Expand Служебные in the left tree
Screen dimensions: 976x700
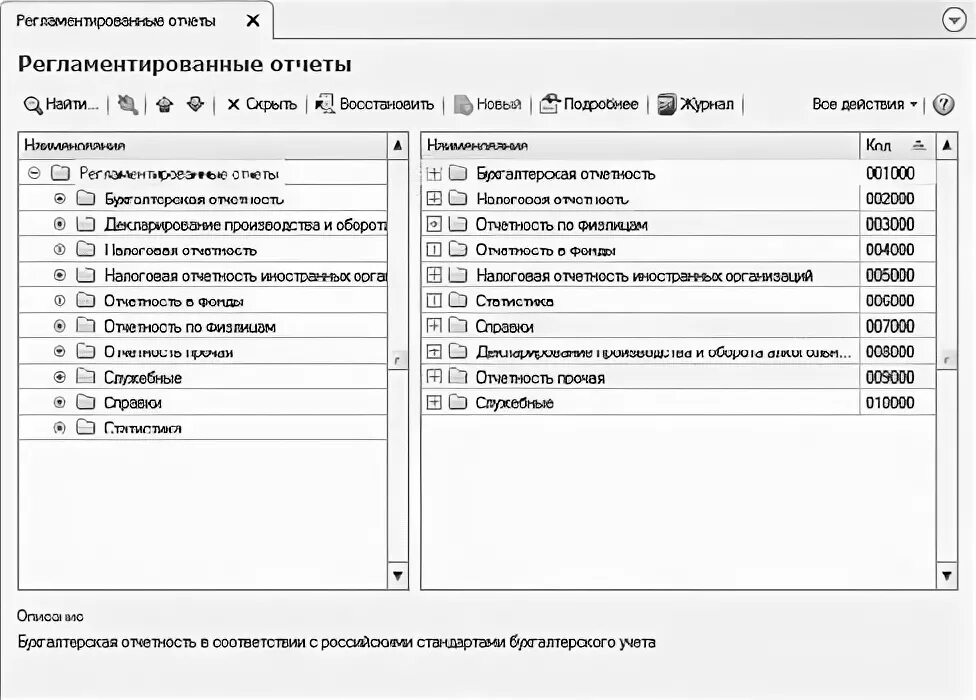click(59, 377)
